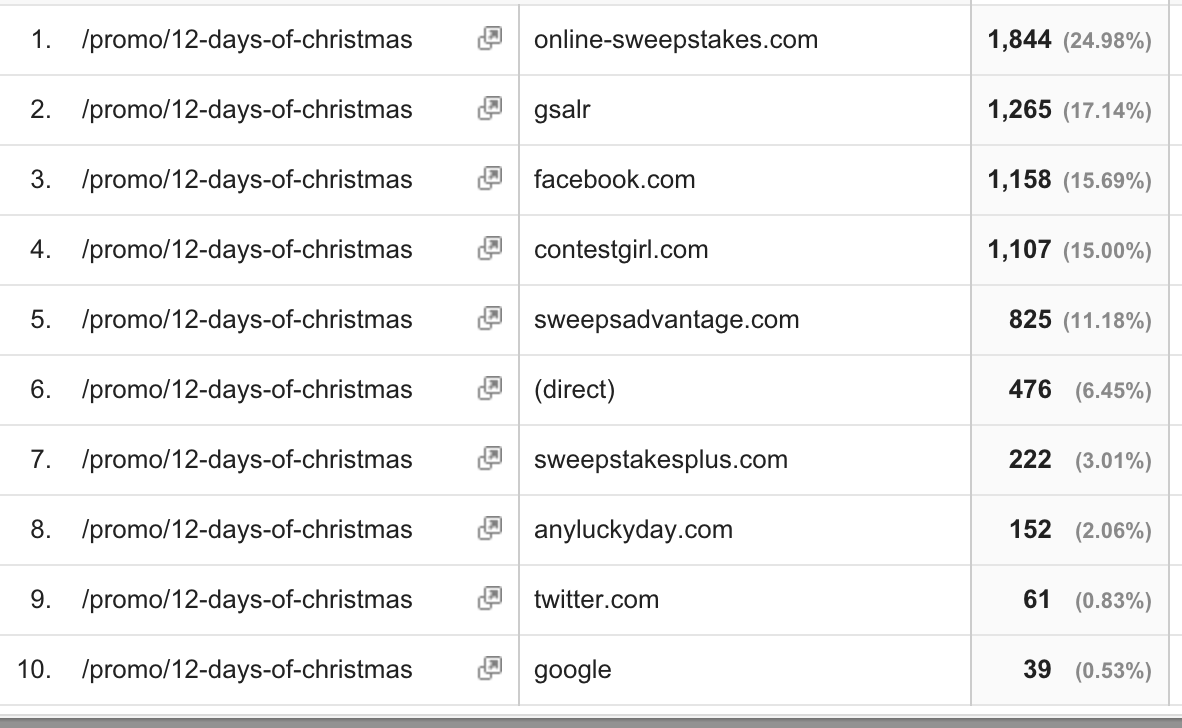Open external link icon in row 1

tap(489, 39)
